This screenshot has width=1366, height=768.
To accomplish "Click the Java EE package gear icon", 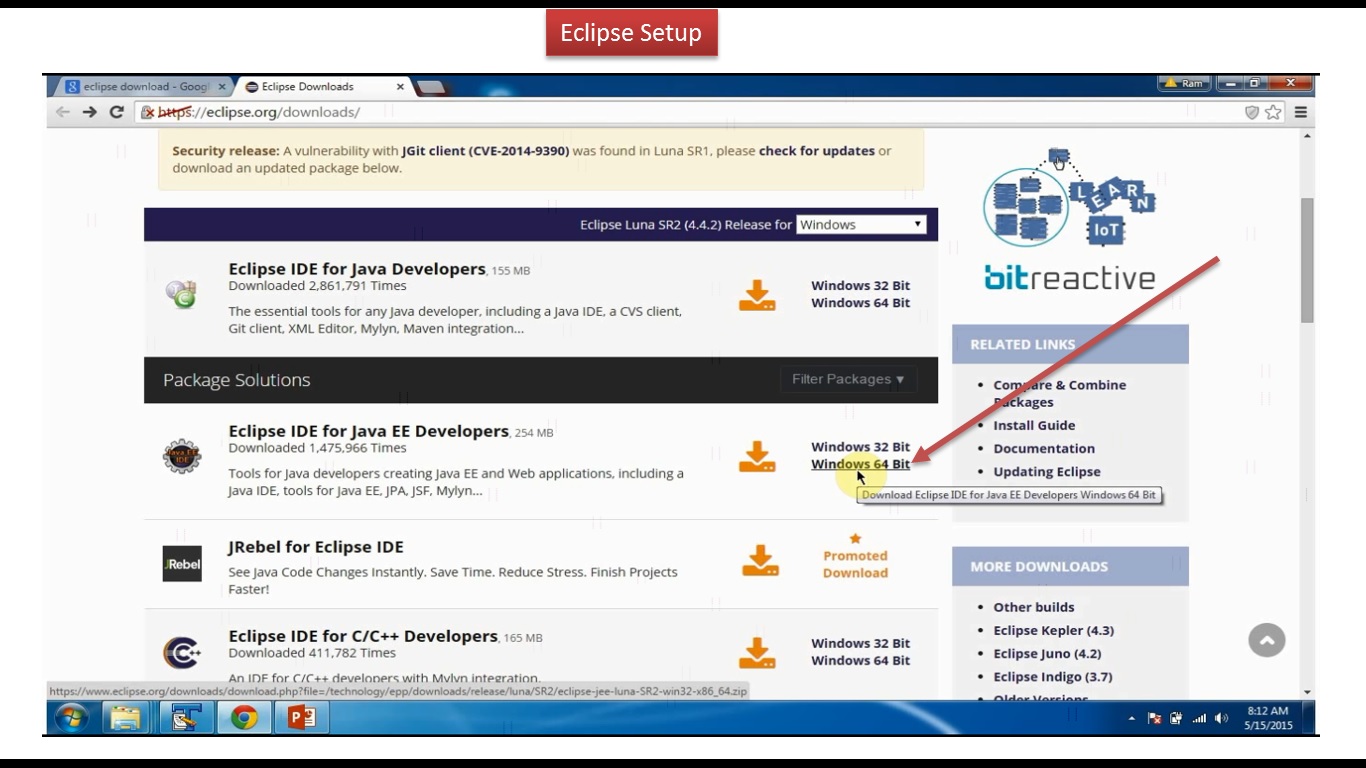I will (182, 456).
